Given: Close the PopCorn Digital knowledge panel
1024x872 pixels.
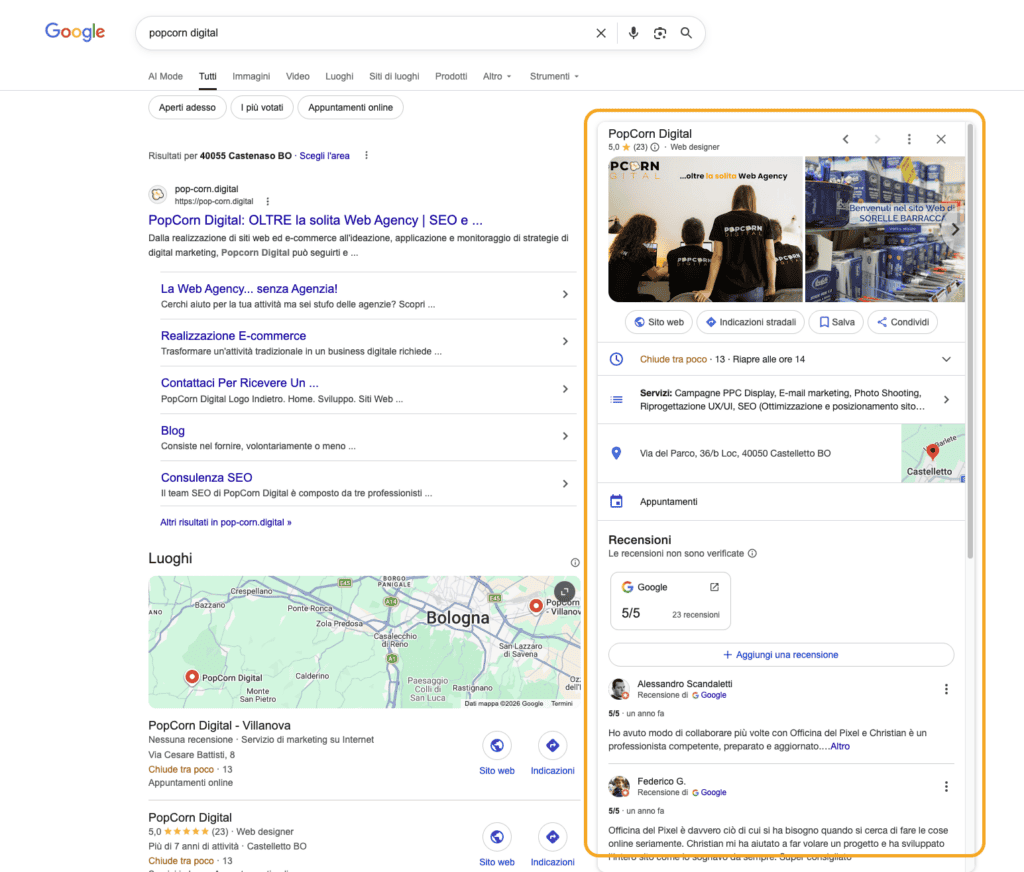Looking at the screenshot, I should point(941,139).
